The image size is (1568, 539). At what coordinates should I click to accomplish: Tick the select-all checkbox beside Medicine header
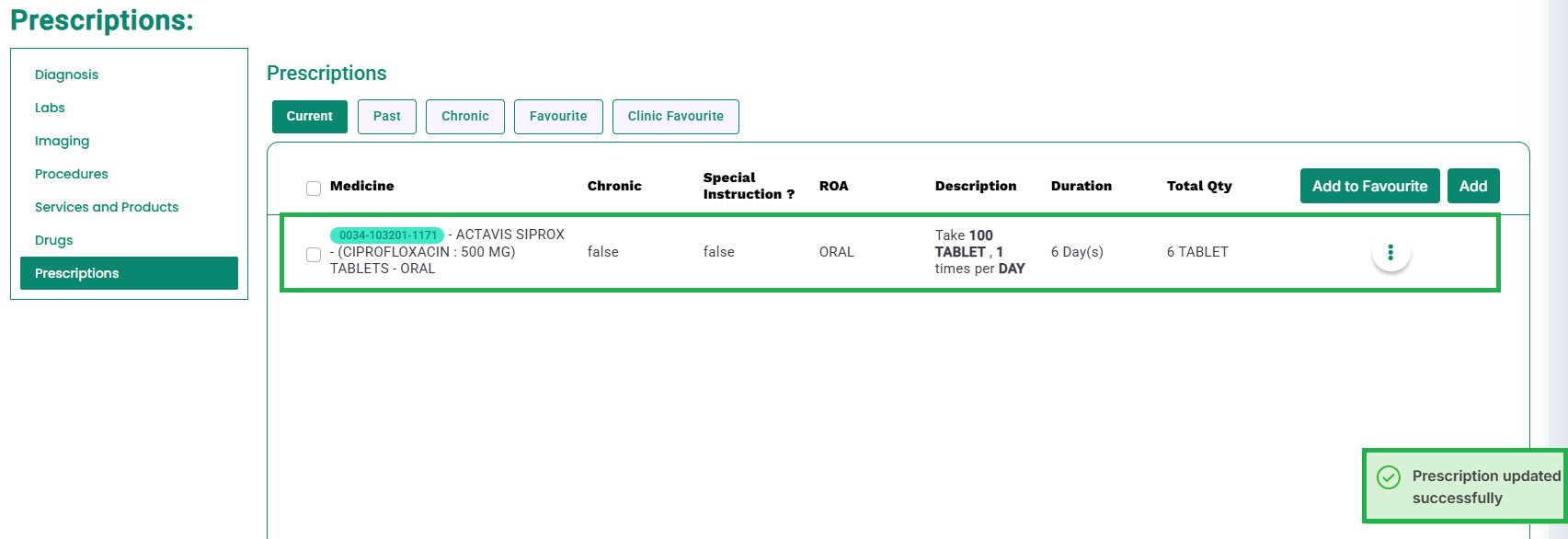click(x=314, y=189)
